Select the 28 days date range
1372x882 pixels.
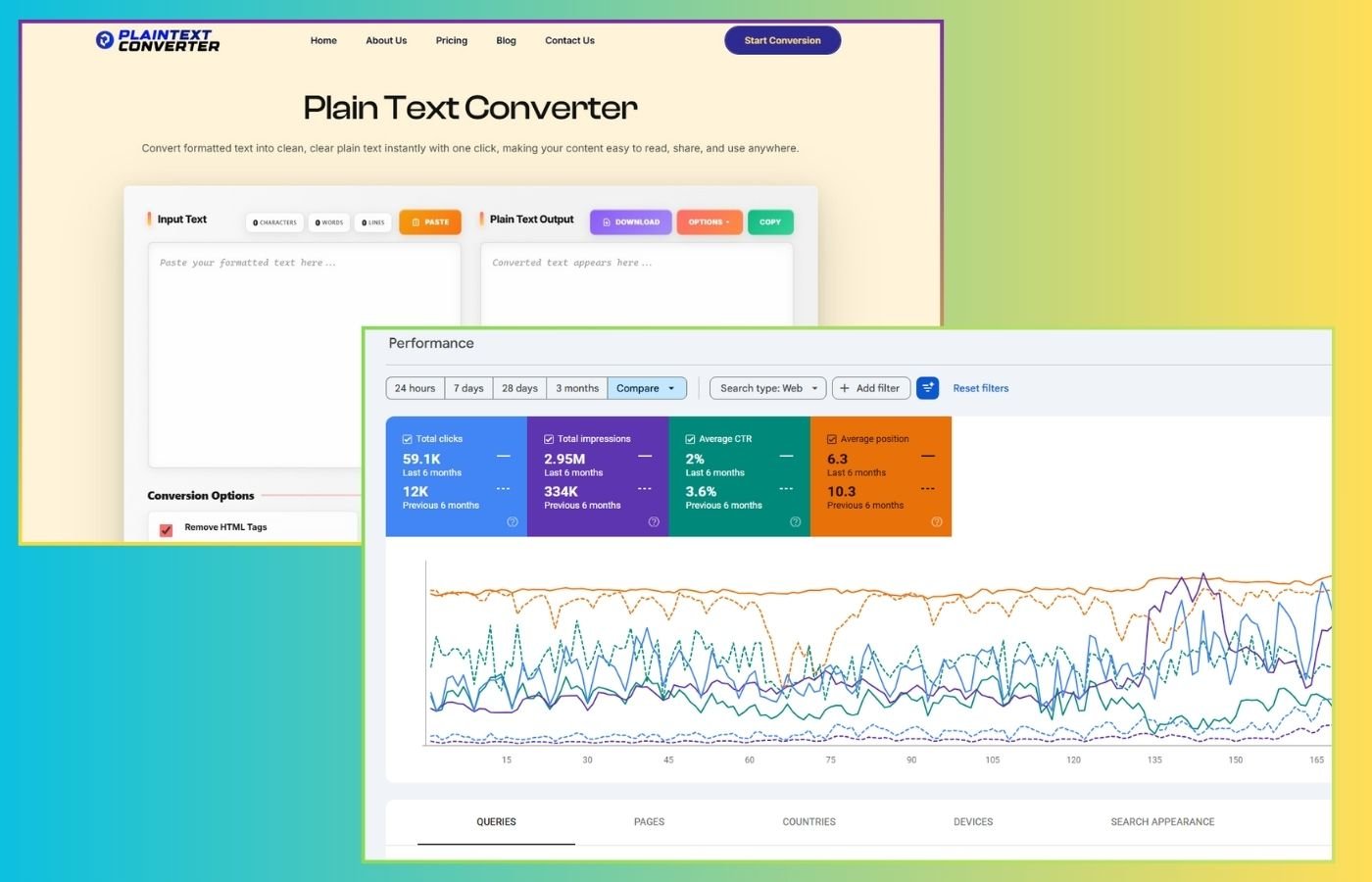[x=519, y=388]
